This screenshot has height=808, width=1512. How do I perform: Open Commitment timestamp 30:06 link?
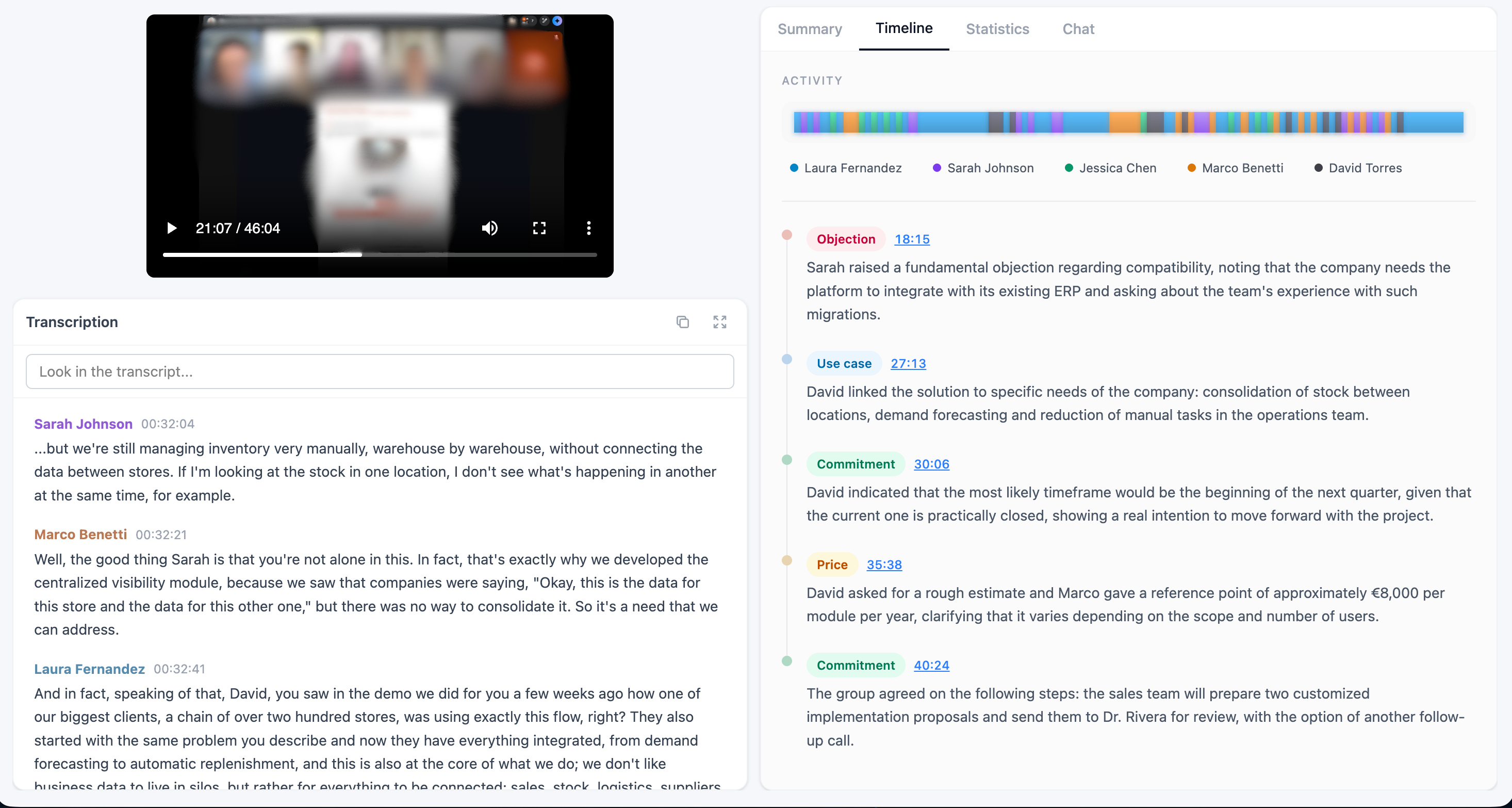(931, 464)
